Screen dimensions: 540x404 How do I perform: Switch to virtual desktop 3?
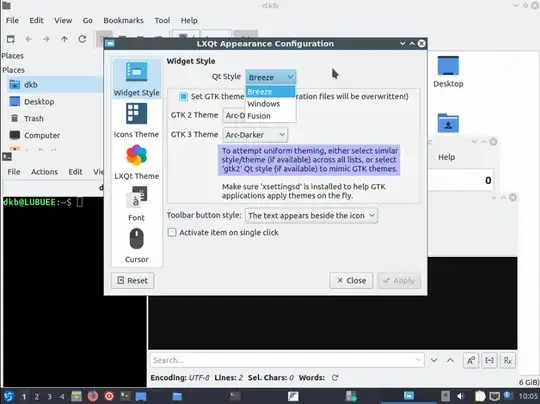tap(49, 397)
